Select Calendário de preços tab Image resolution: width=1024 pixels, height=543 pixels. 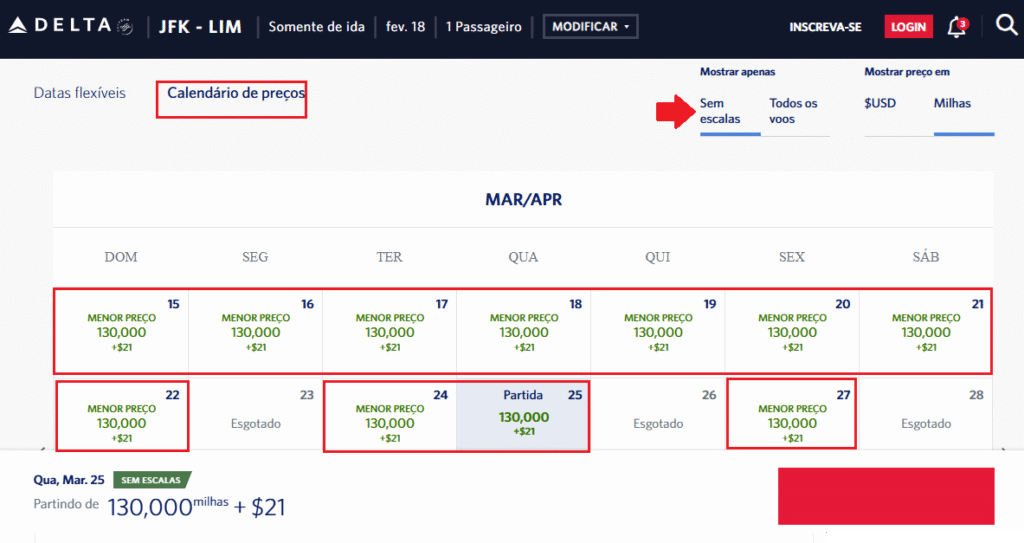tap(236, 93)
